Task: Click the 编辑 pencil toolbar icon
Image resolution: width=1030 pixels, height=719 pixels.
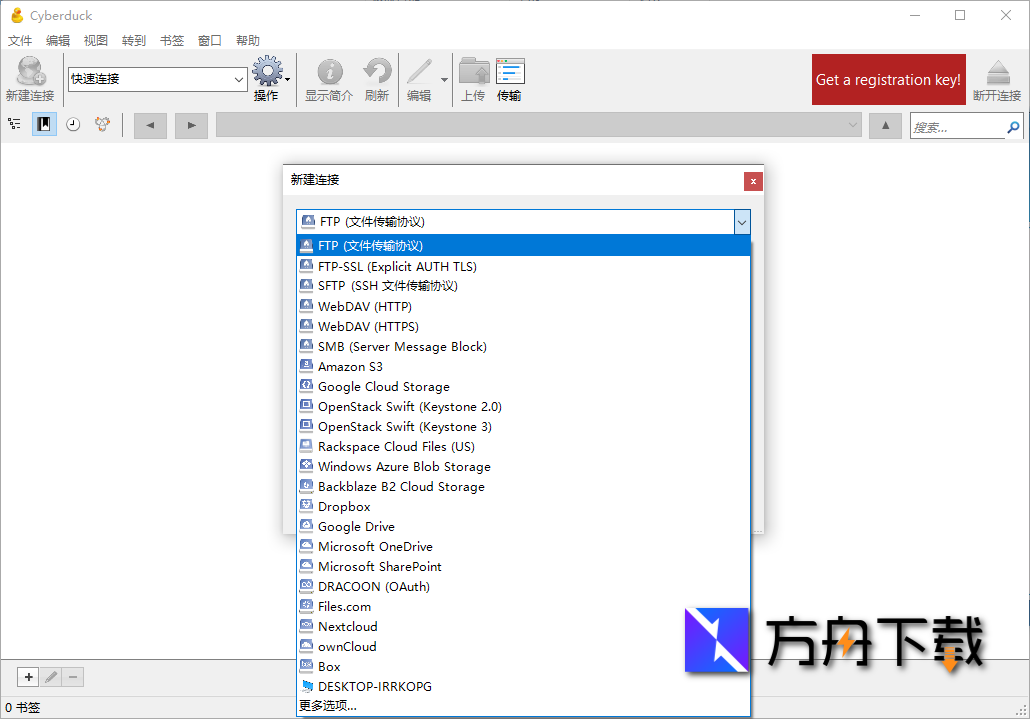Action: point(419,73)
